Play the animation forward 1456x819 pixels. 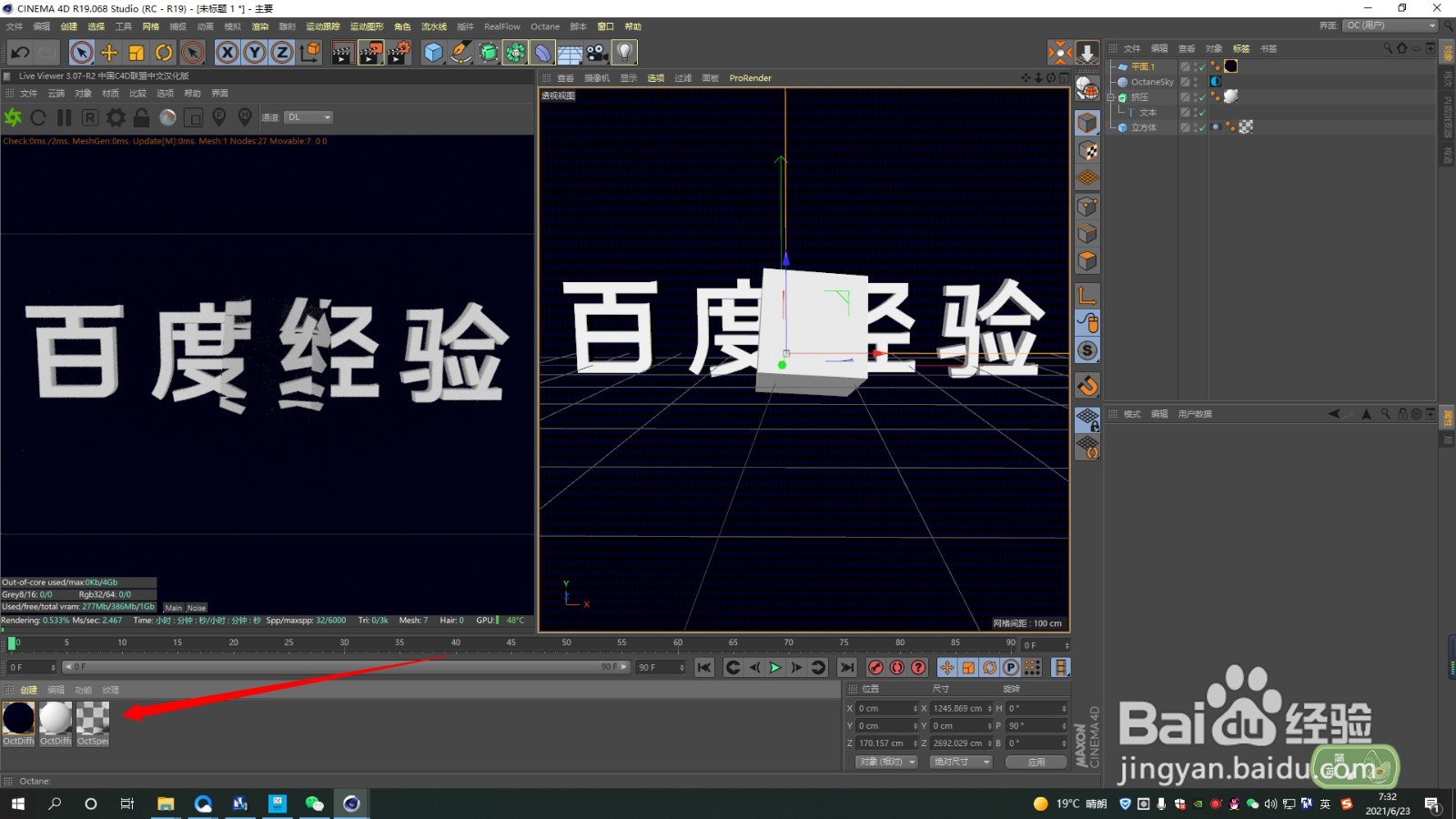(775, 668)
